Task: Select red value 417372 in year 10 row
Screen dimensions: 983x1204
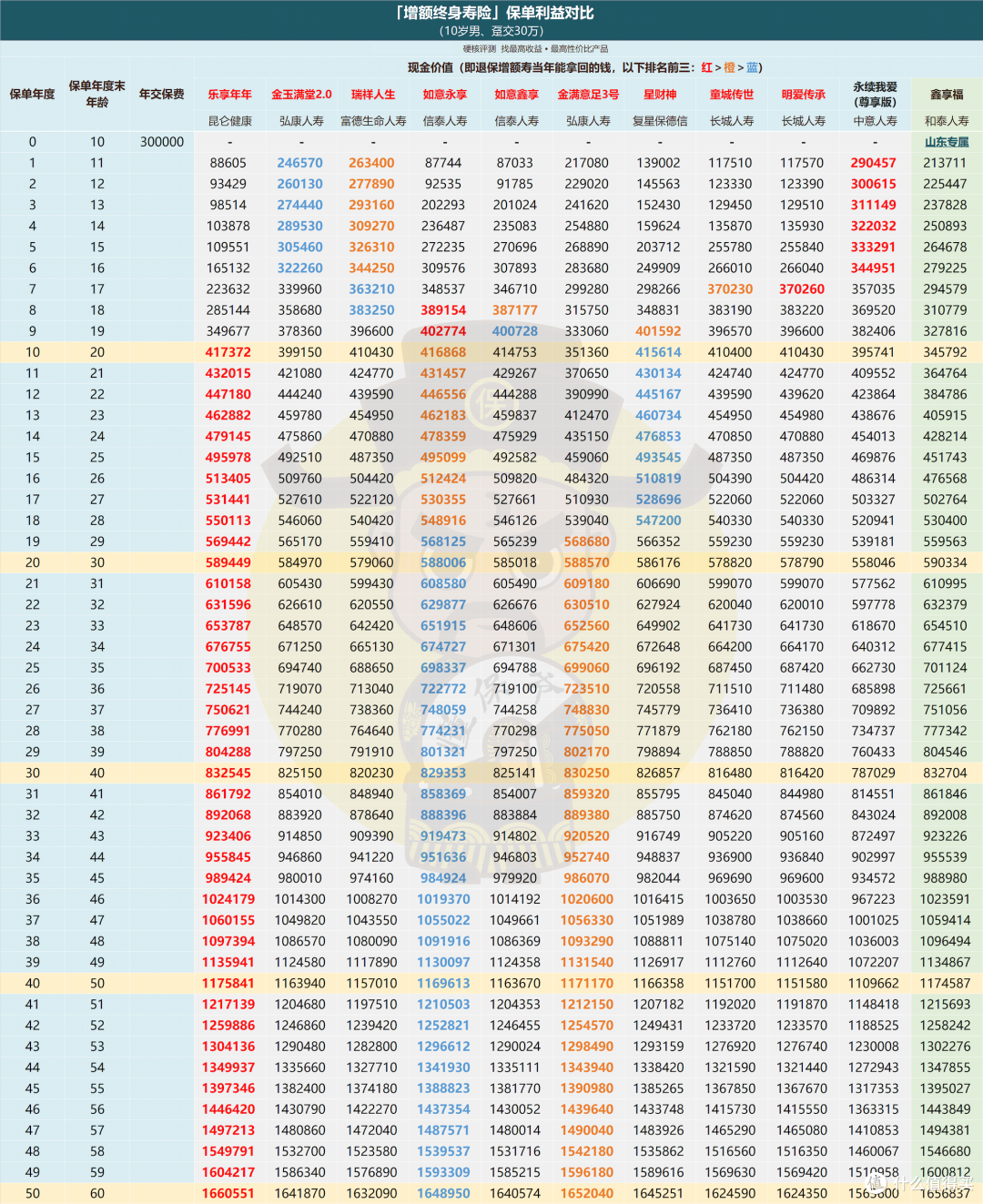Action: coord(228,352)
